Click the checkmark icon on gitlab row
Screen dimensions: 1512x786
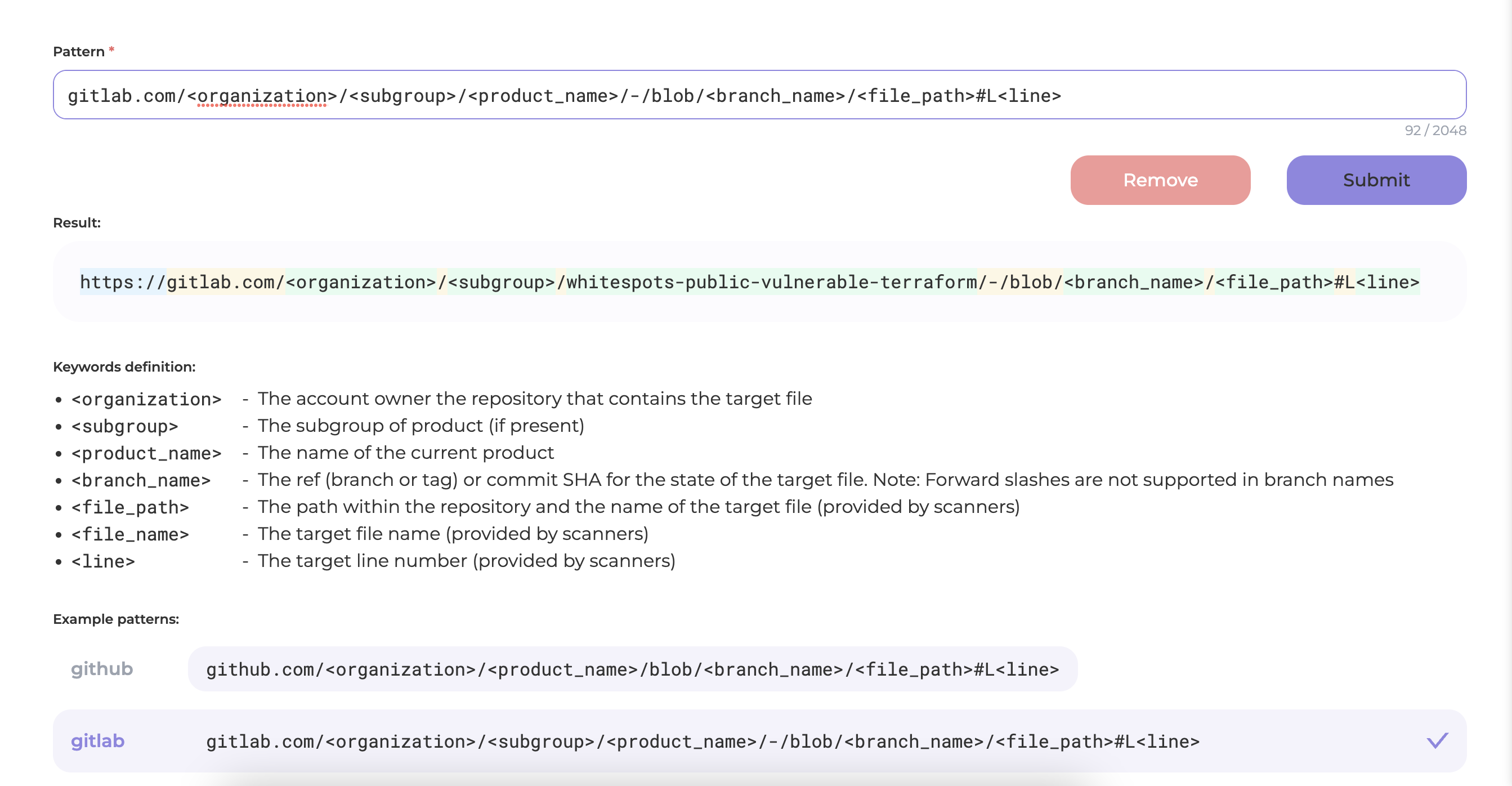(x=1437, y=741)
